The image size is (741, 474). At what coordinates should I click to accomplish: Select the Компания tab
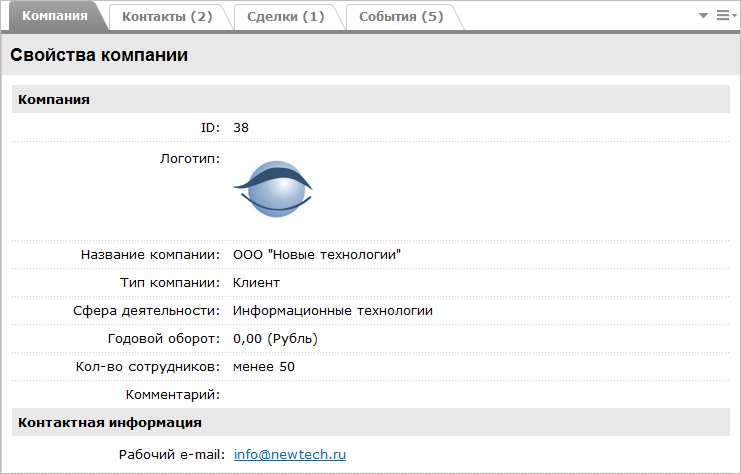[x=54, y=17]
